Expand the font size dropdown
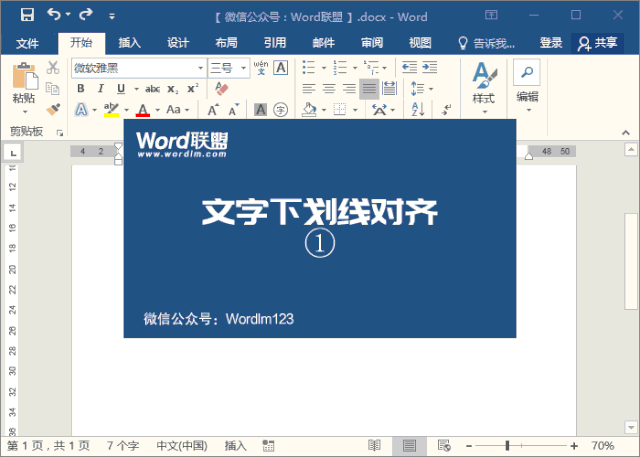 pos(244,68)
